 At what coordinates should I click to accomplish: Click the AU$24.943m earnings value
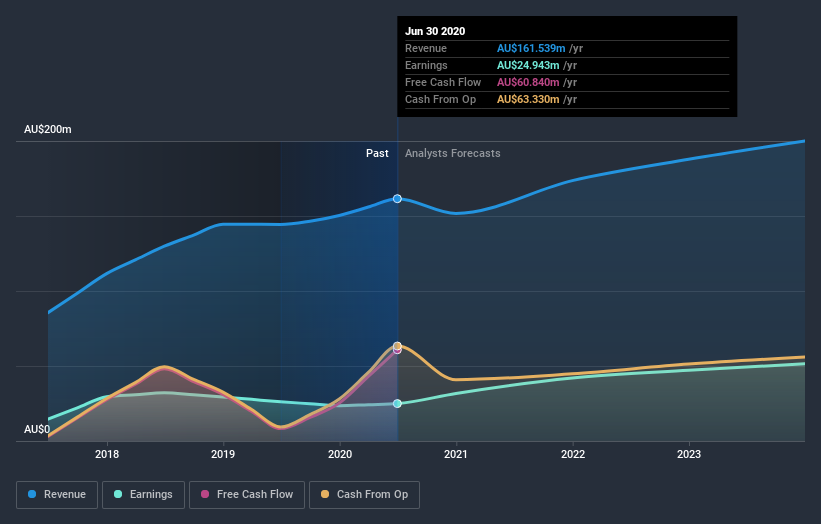(528, 65)
